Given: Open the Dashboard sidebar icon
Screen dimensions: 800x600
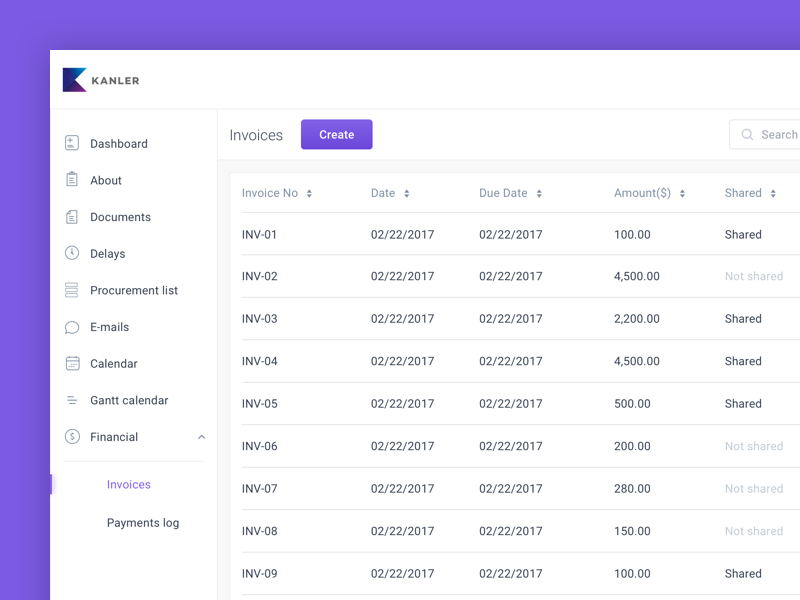Looking at the screenshot, I should 72,143.
